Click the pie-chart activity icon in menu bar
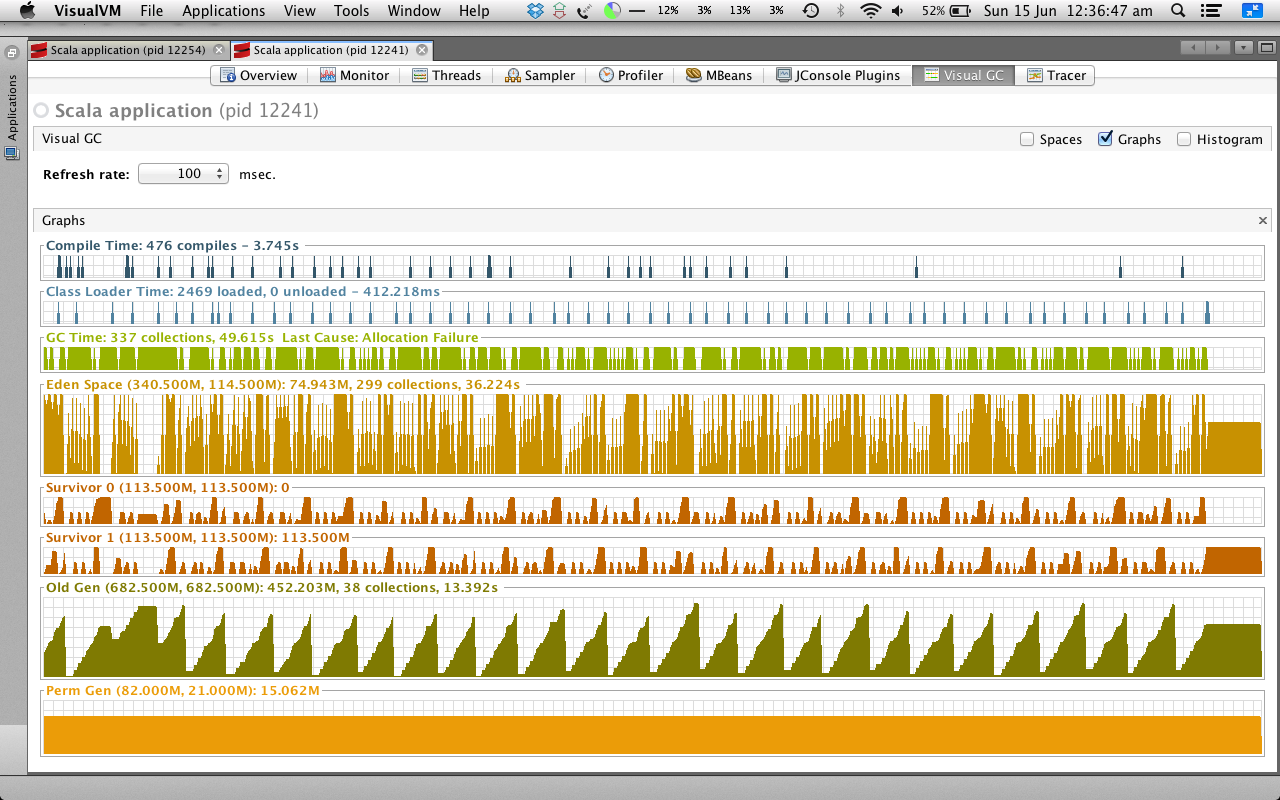 [611, 11]
